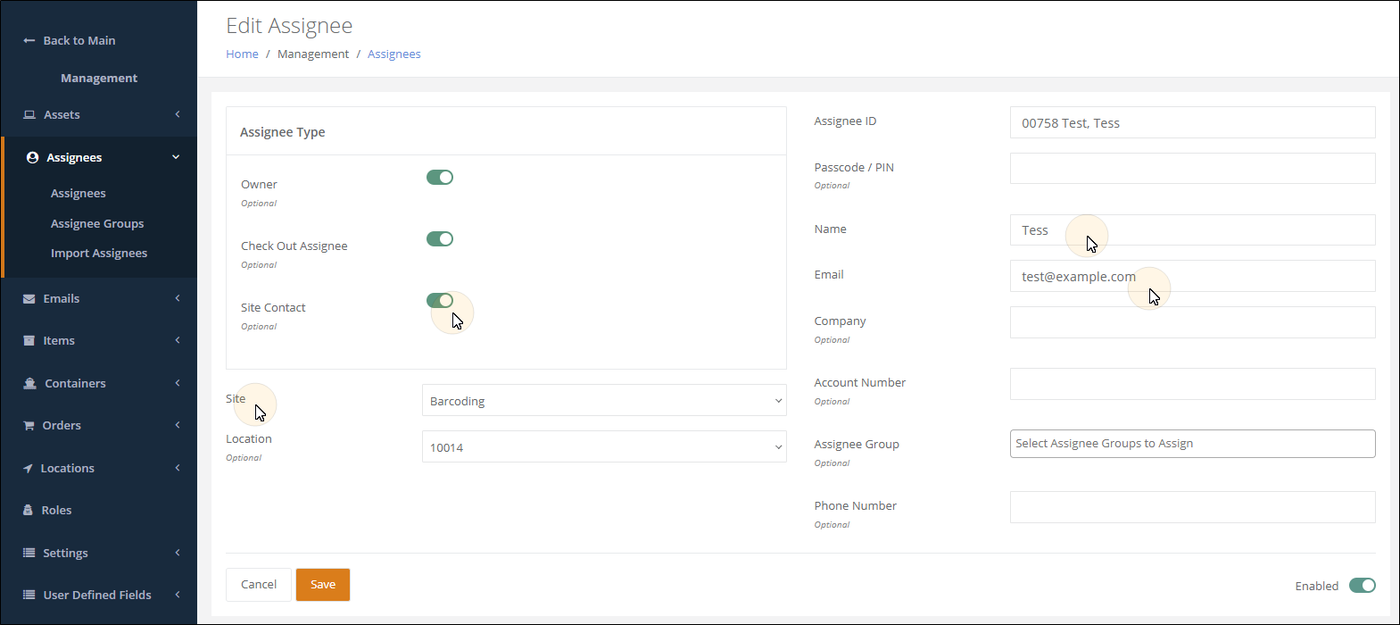The height and width of the screenshot is (625, 1400).
Task: Click the Save button
Action: (x=323, y=585)
